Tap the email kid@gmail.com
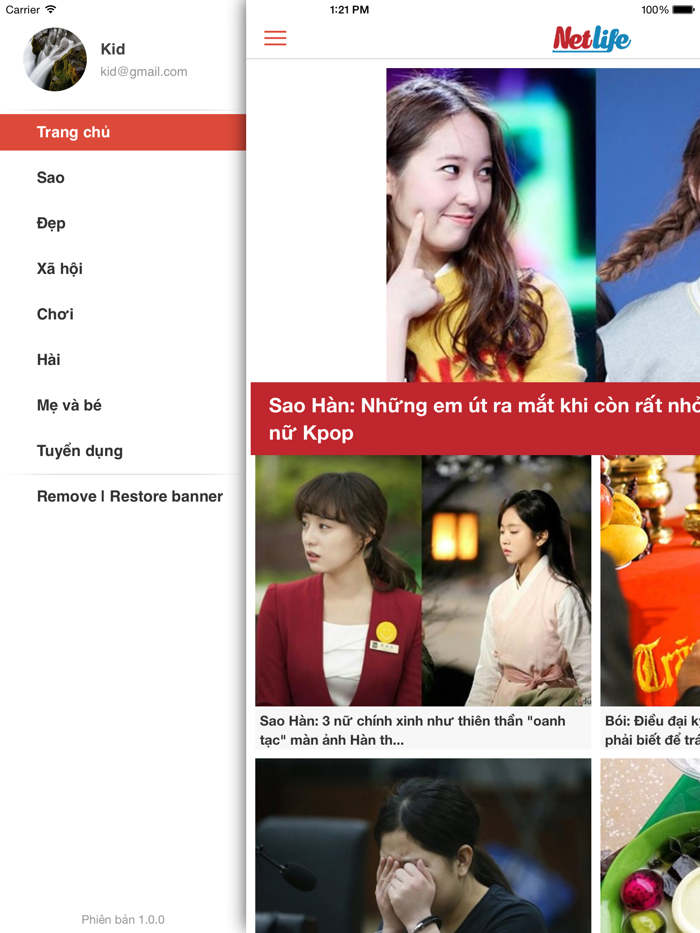This screenshot has width=700, height=933. tap(143, 71)
